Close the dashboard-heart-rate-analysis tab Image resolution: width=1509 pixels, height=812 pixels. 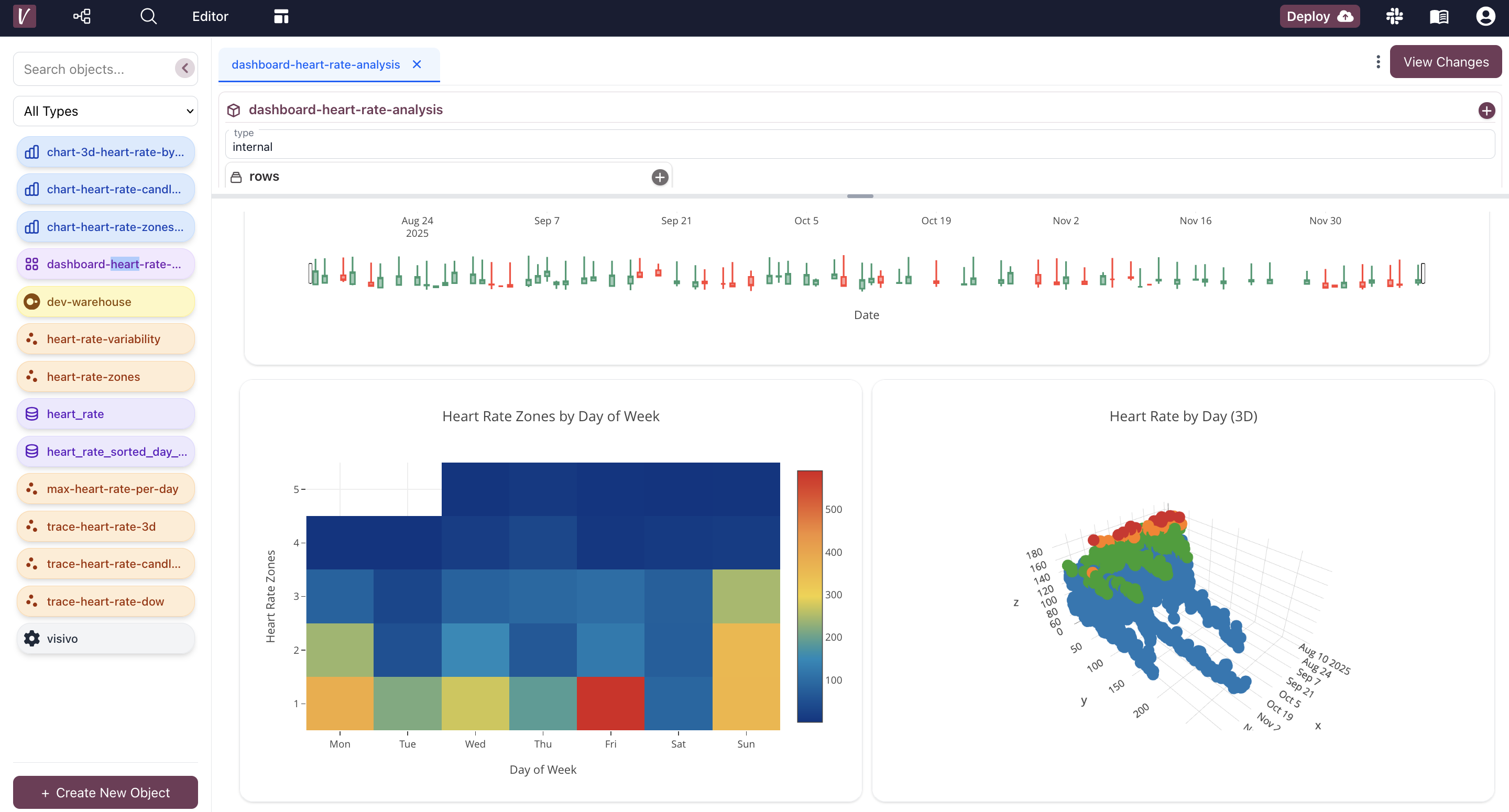click(x=417, y=64)
